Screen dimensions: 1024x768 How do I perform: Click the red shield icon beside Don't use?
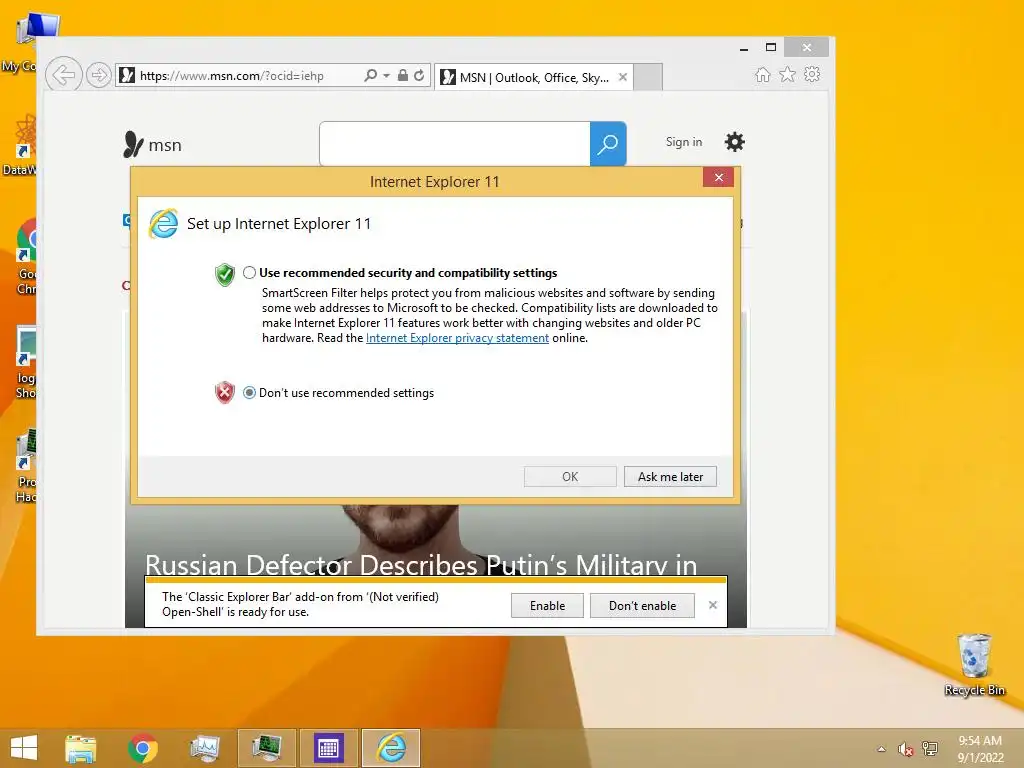pos(225,392)
